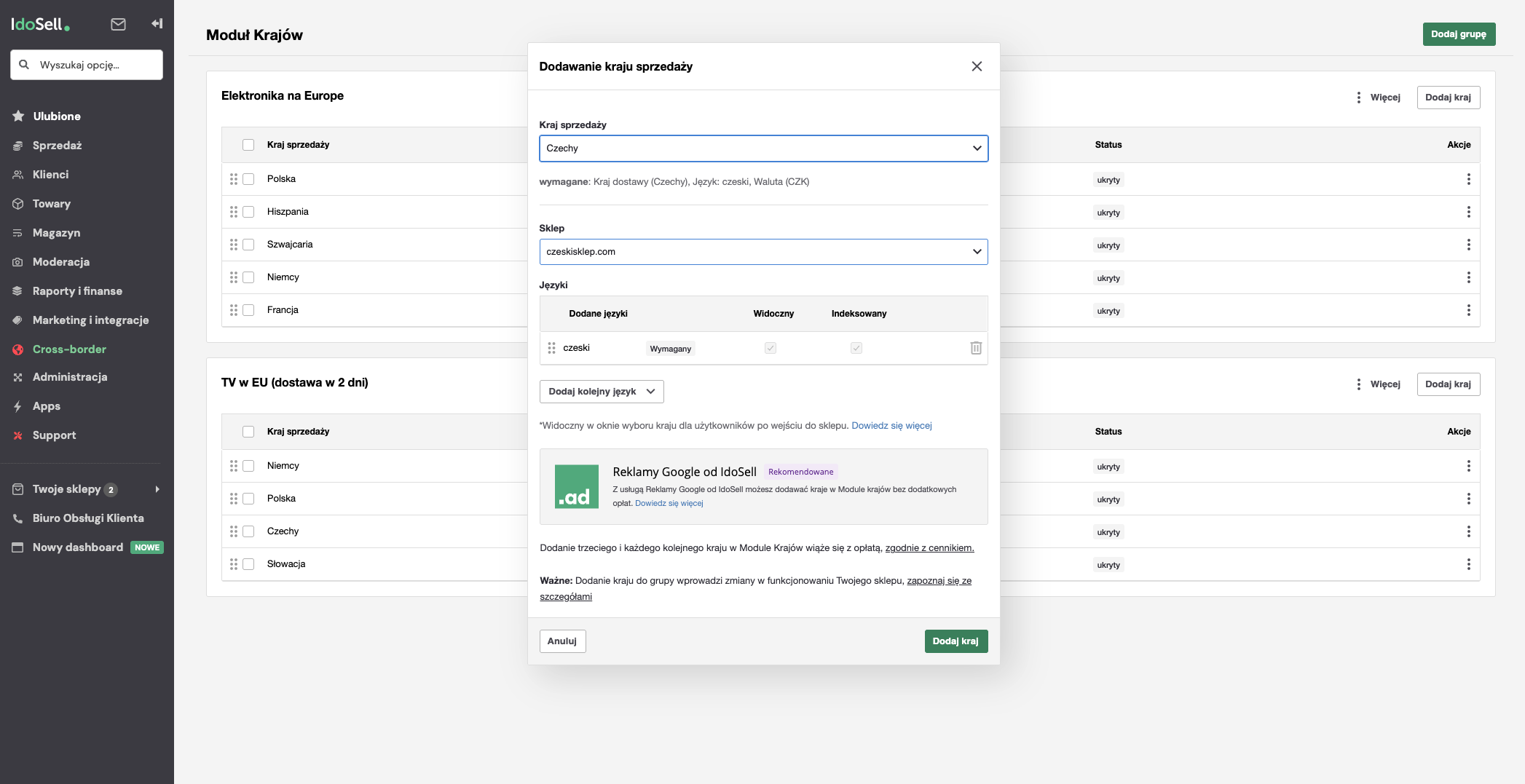Viewport: 1525px width, 784px height.
Task: Click Dodaj kraj in Elektronika na Europe group
Action: (x=1448, y=98)
